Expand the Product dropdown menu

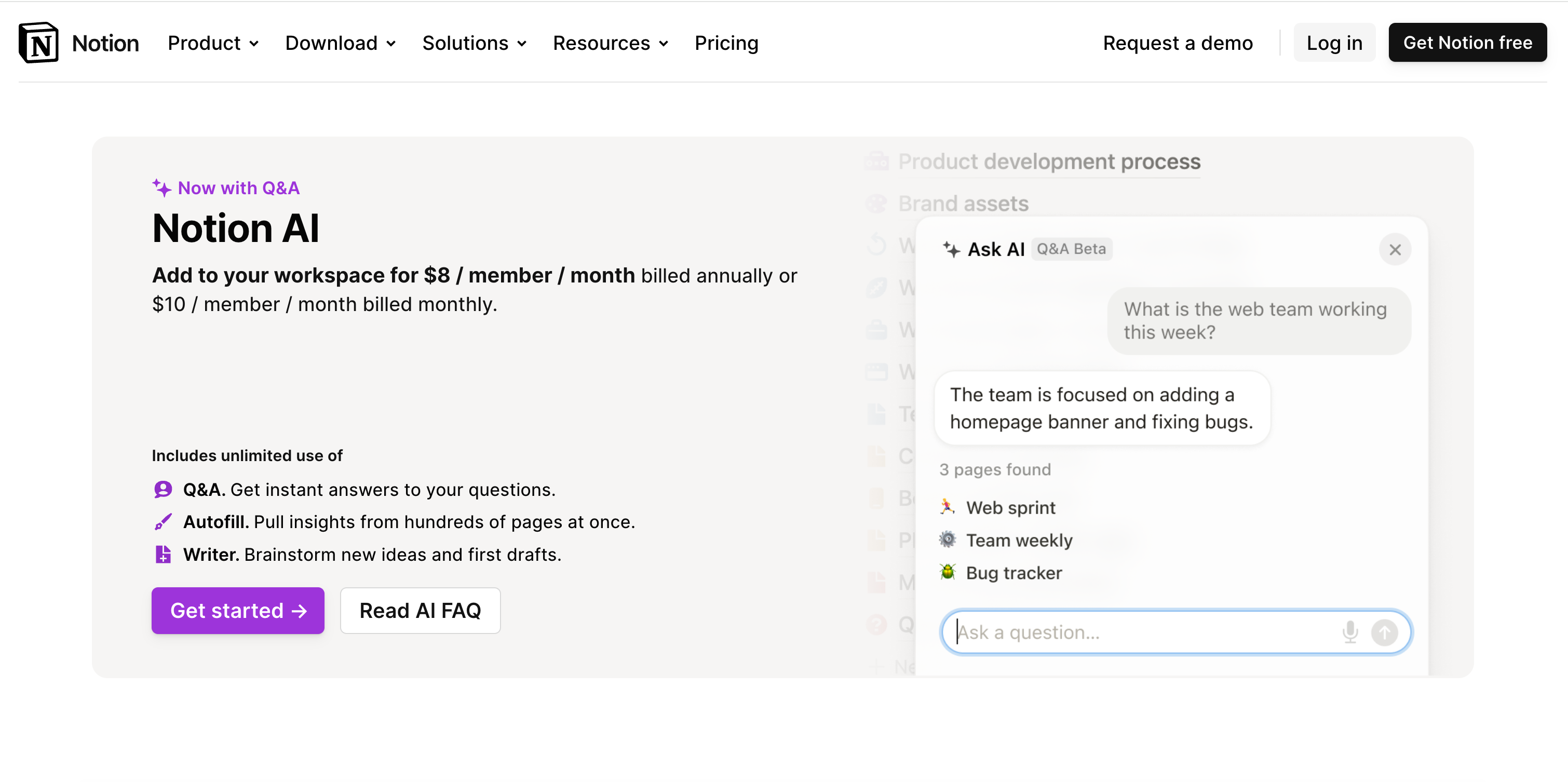coord(213,43)
